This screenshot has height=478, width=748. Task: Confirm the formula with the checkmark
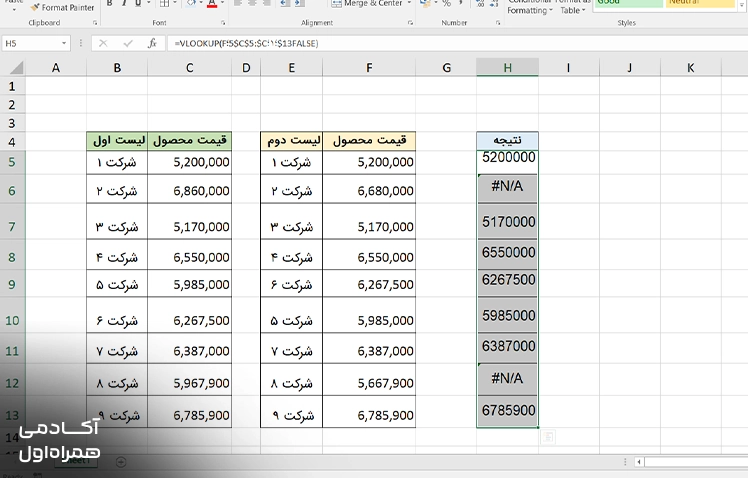tap(128, 43)
